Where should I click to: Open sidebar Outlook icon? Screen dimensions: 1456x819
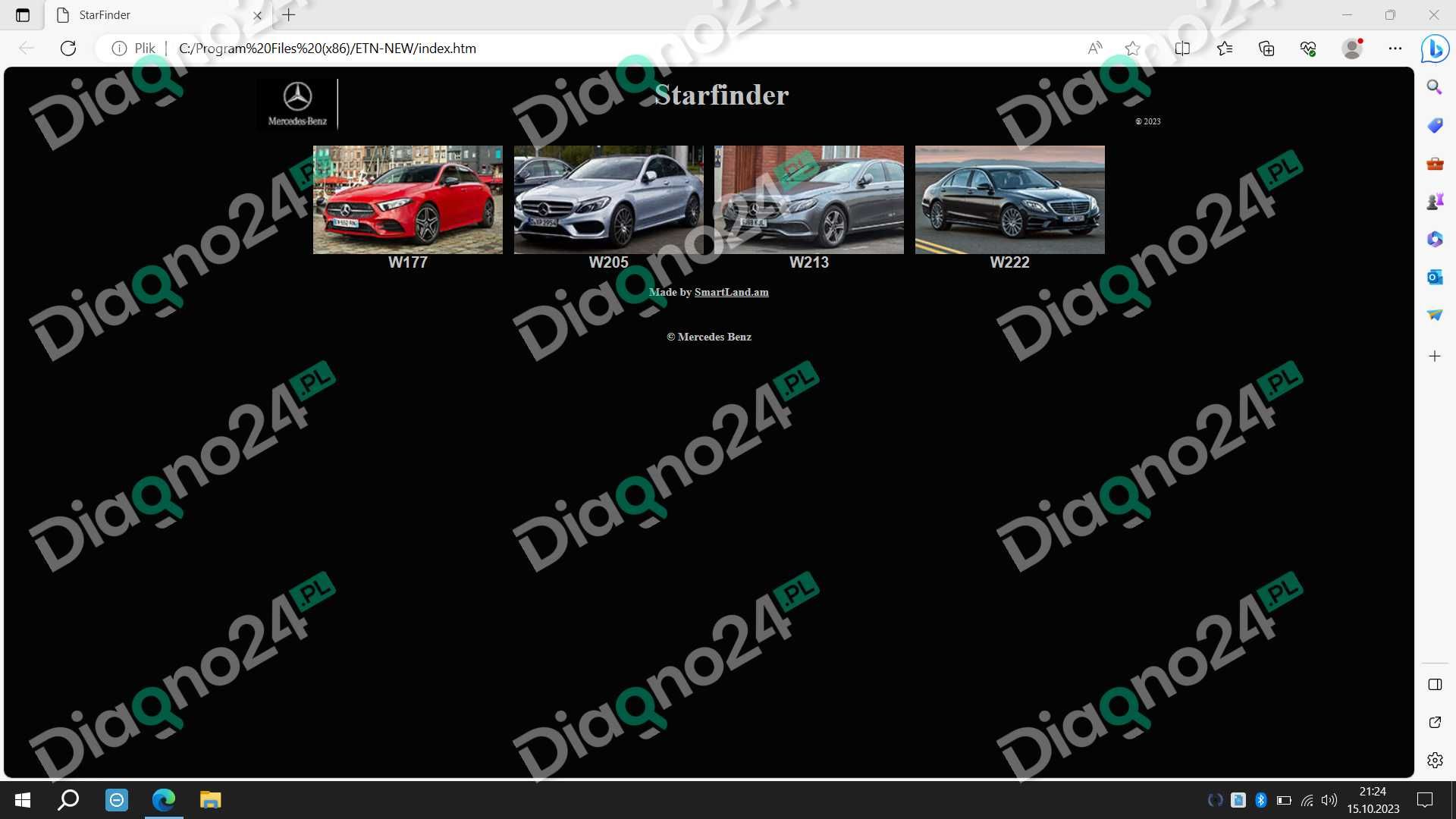click(1435, 277)
